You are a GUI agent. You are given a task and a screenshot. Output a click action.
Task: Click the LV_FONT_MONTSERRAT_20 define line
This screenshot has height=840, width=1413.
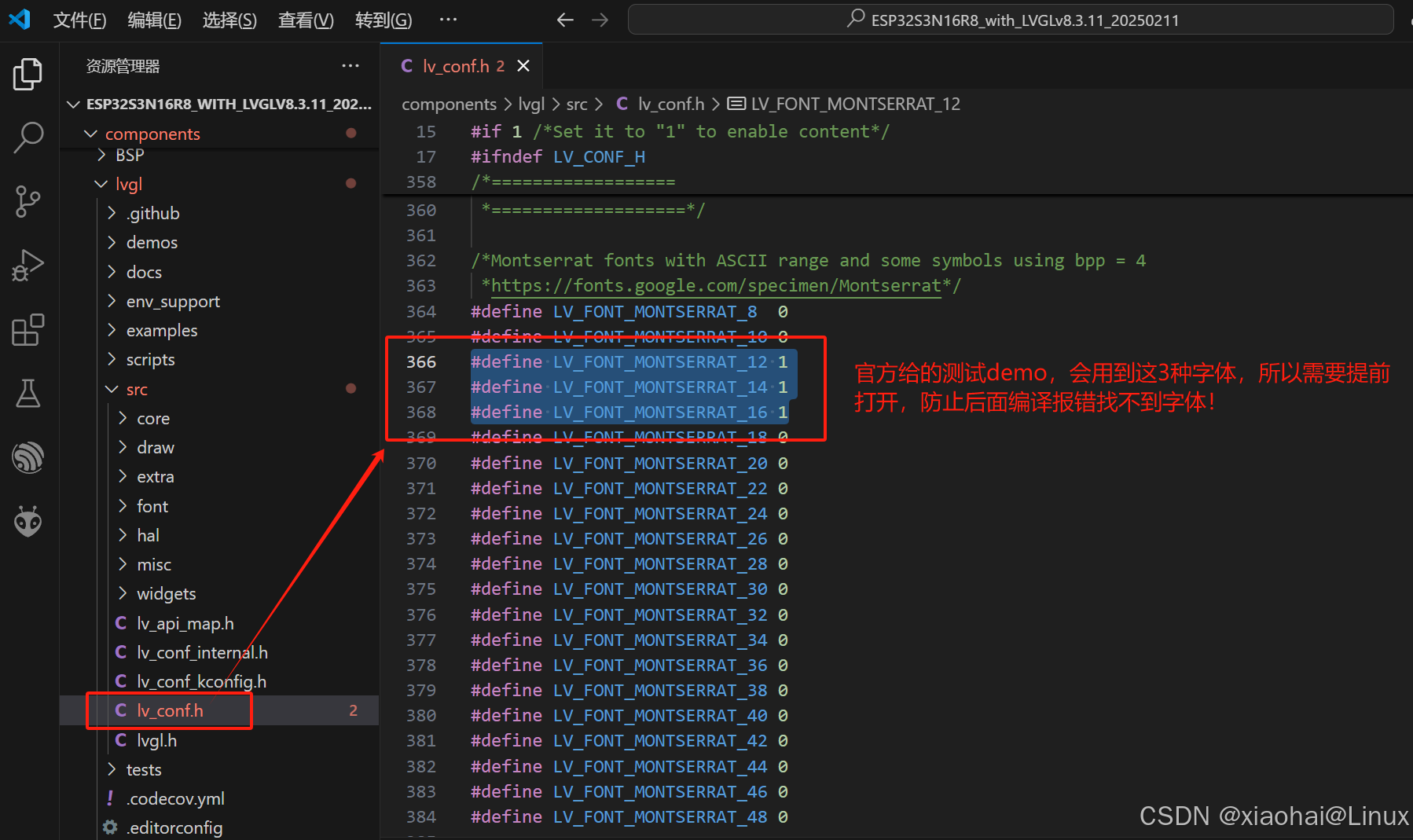tap(629, 463)
